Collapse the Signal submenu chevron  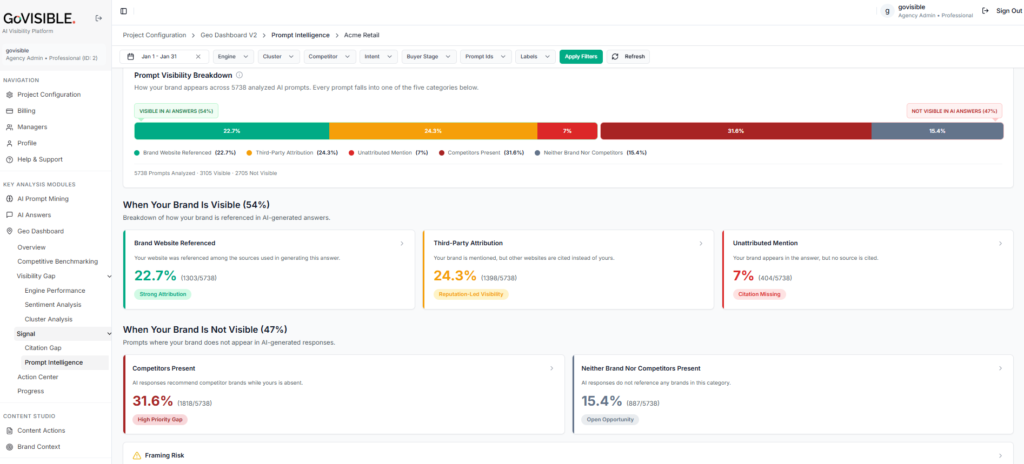(109, 334)
